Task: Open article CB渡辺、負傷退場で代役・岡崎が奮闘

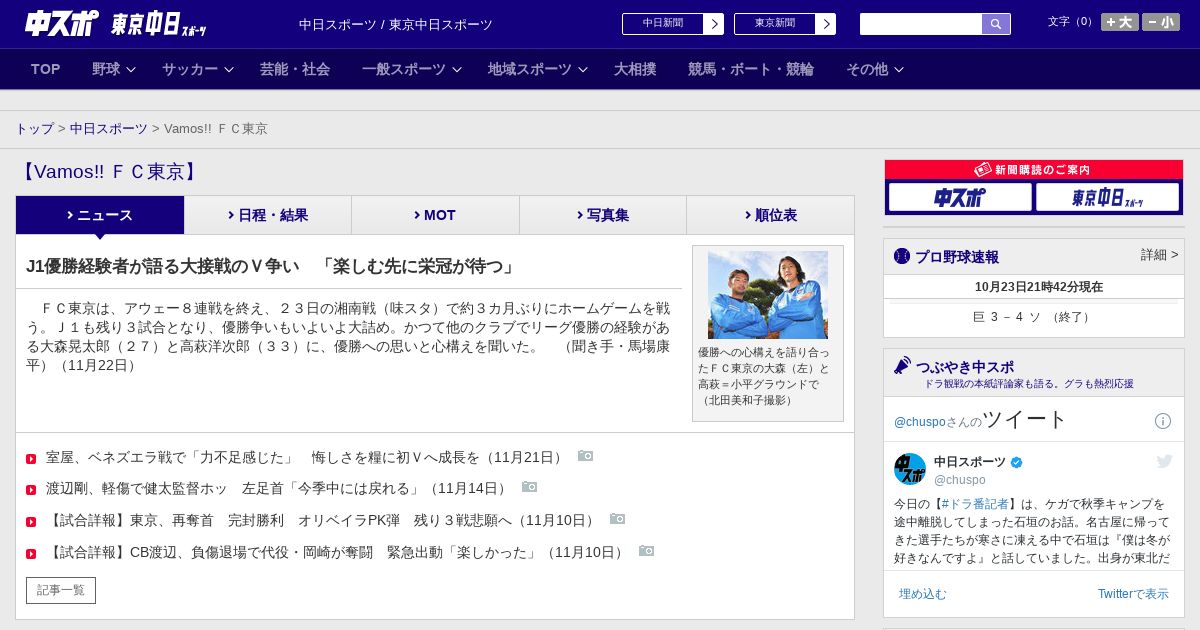Action: (336, 552)
